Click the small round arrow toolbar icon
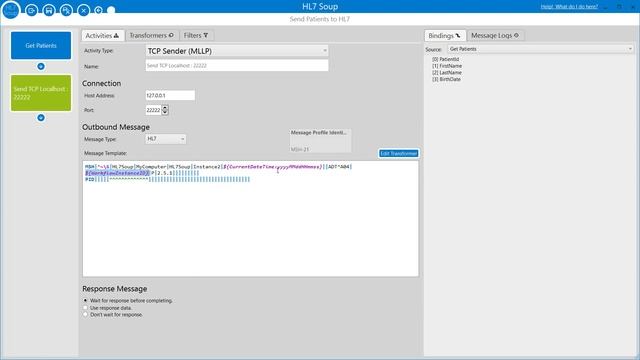The image size is (640, 360). [98, 10]
